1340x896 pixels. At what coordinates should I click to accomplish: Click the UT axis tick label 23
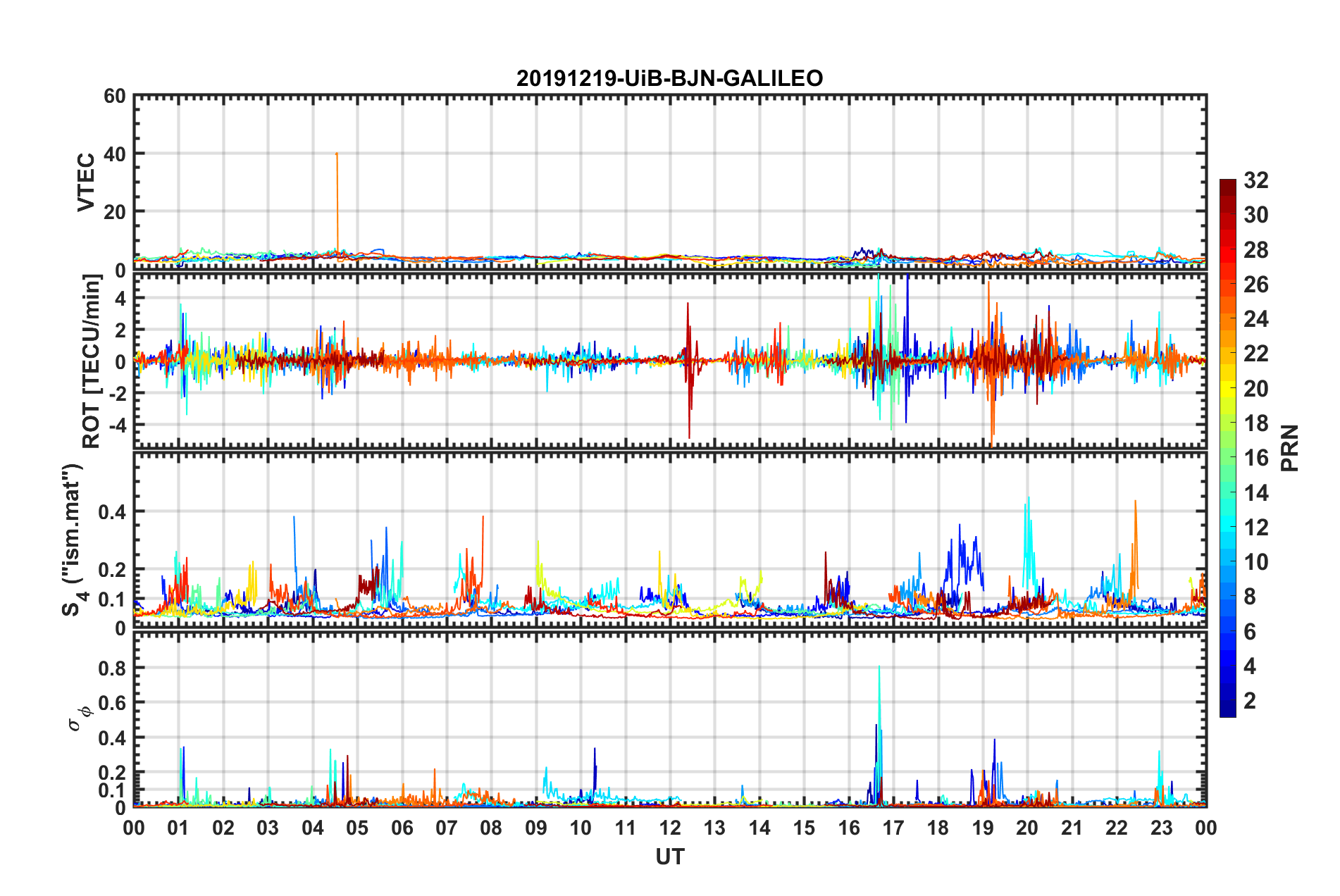pyautogui.click(x=1162, y=828)
